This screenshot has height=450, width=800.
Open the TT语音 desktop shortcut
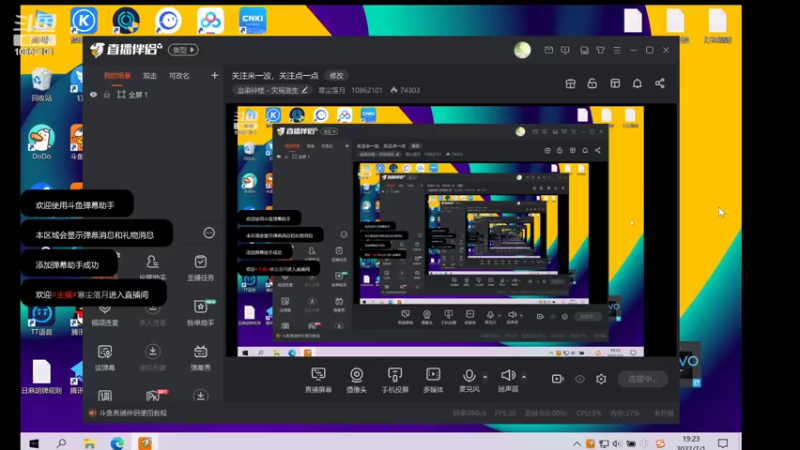pyautogui.click(x=41, y=320)
